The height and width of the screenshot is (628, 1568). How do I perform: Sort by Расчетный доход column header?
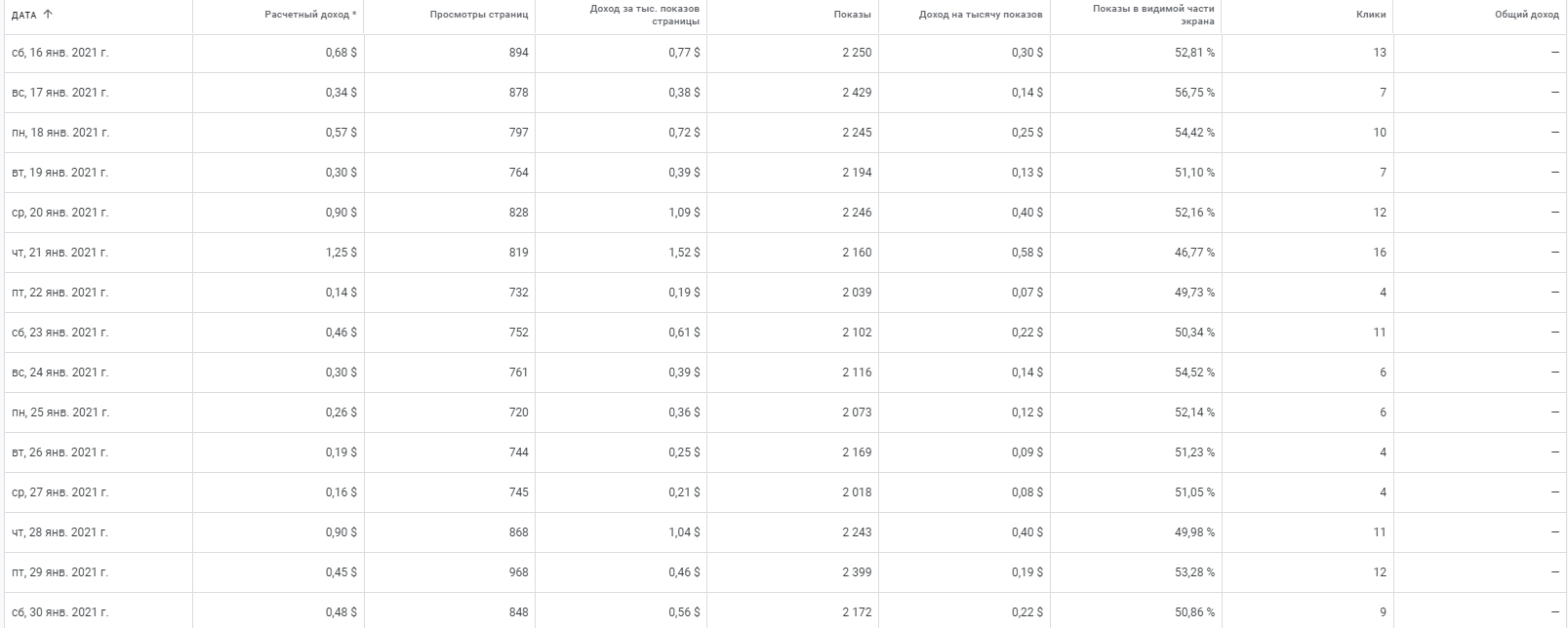coord(309,15)
